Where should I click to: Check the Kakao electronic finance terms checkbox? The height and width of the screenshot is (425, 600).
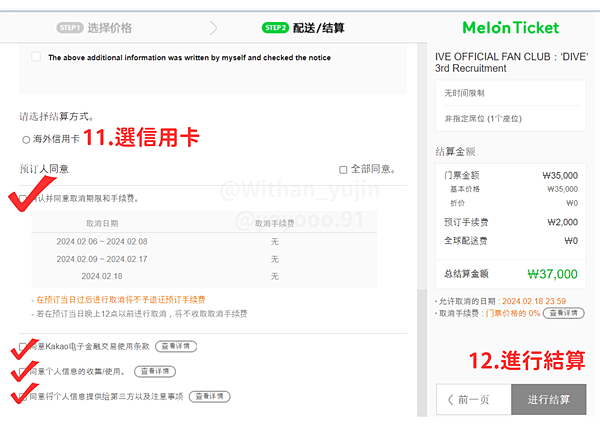coord(23,347)
